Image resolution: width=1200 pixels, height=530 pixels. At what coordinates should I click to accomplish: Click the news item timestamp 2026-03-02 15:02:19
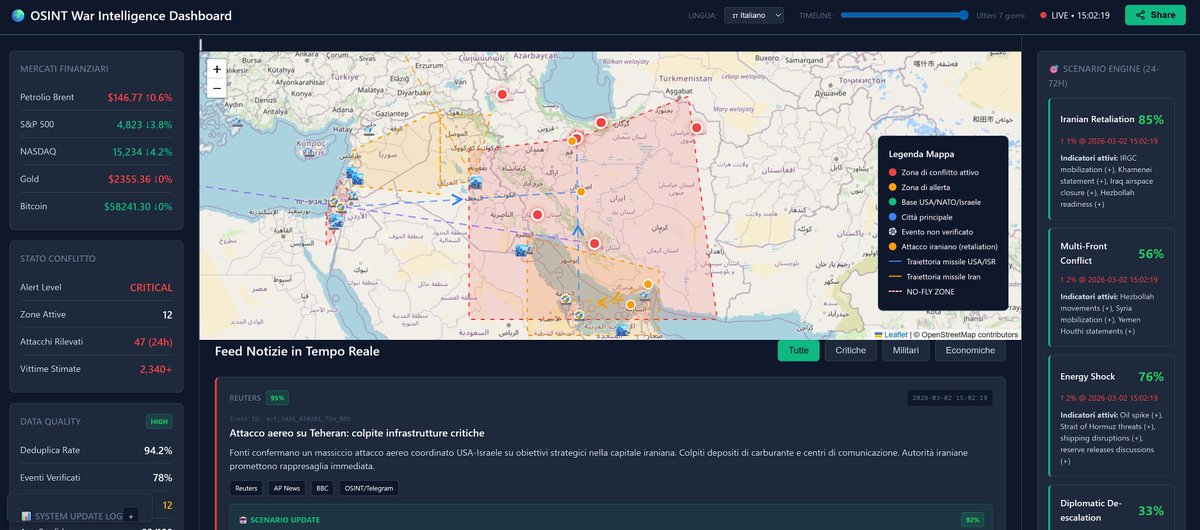[949, 398]
